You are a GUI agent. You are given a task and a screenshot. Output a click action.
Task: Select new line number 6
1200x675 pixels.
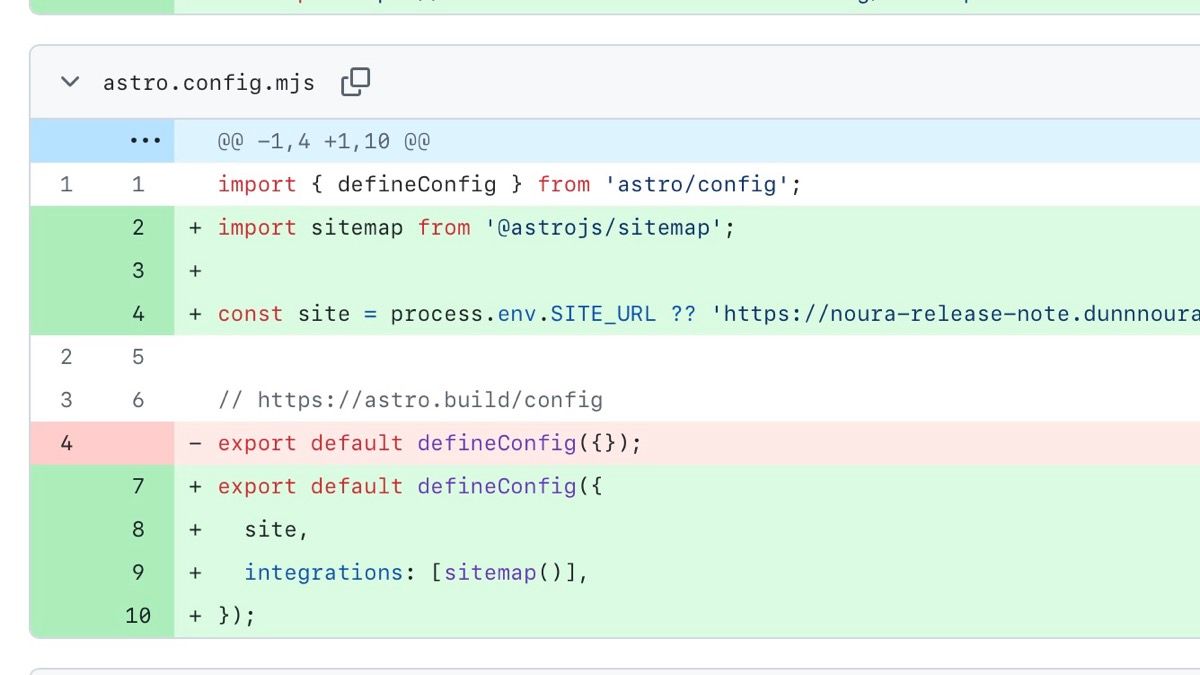coord(138,401)
